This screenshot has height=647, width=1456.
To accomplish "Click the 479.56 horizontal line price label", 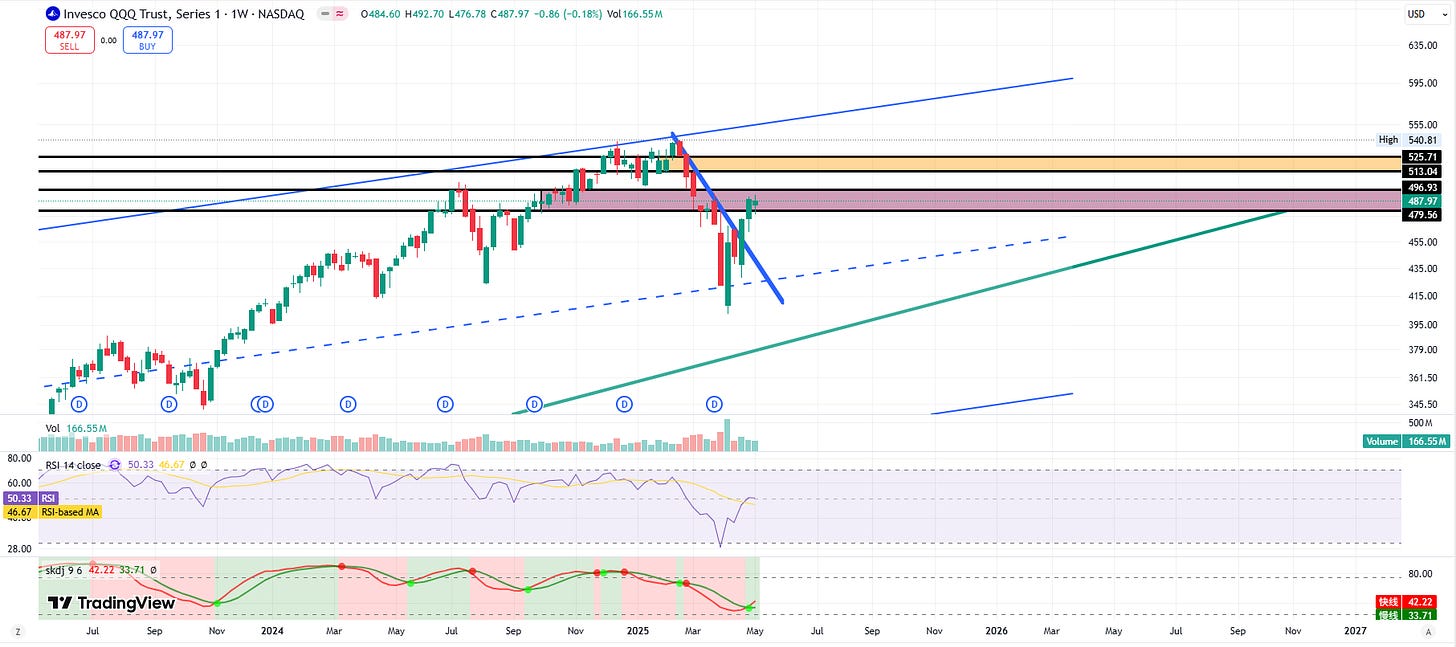I will pos(1421,214).
